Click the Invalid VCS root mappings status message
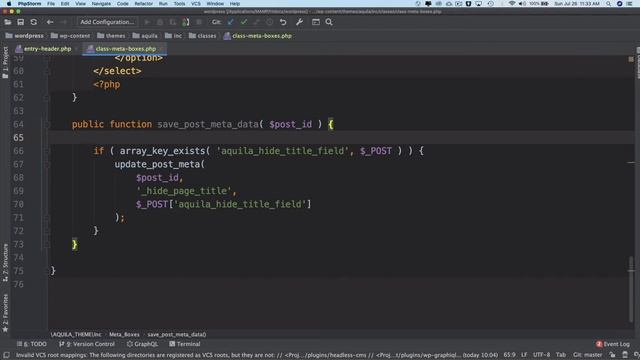 pos(256,355)
